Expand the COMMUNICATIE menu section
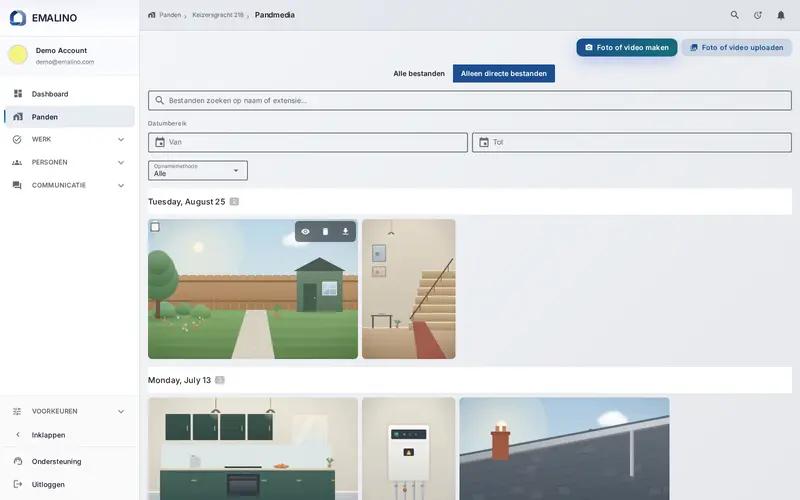 tap(69, 185)
